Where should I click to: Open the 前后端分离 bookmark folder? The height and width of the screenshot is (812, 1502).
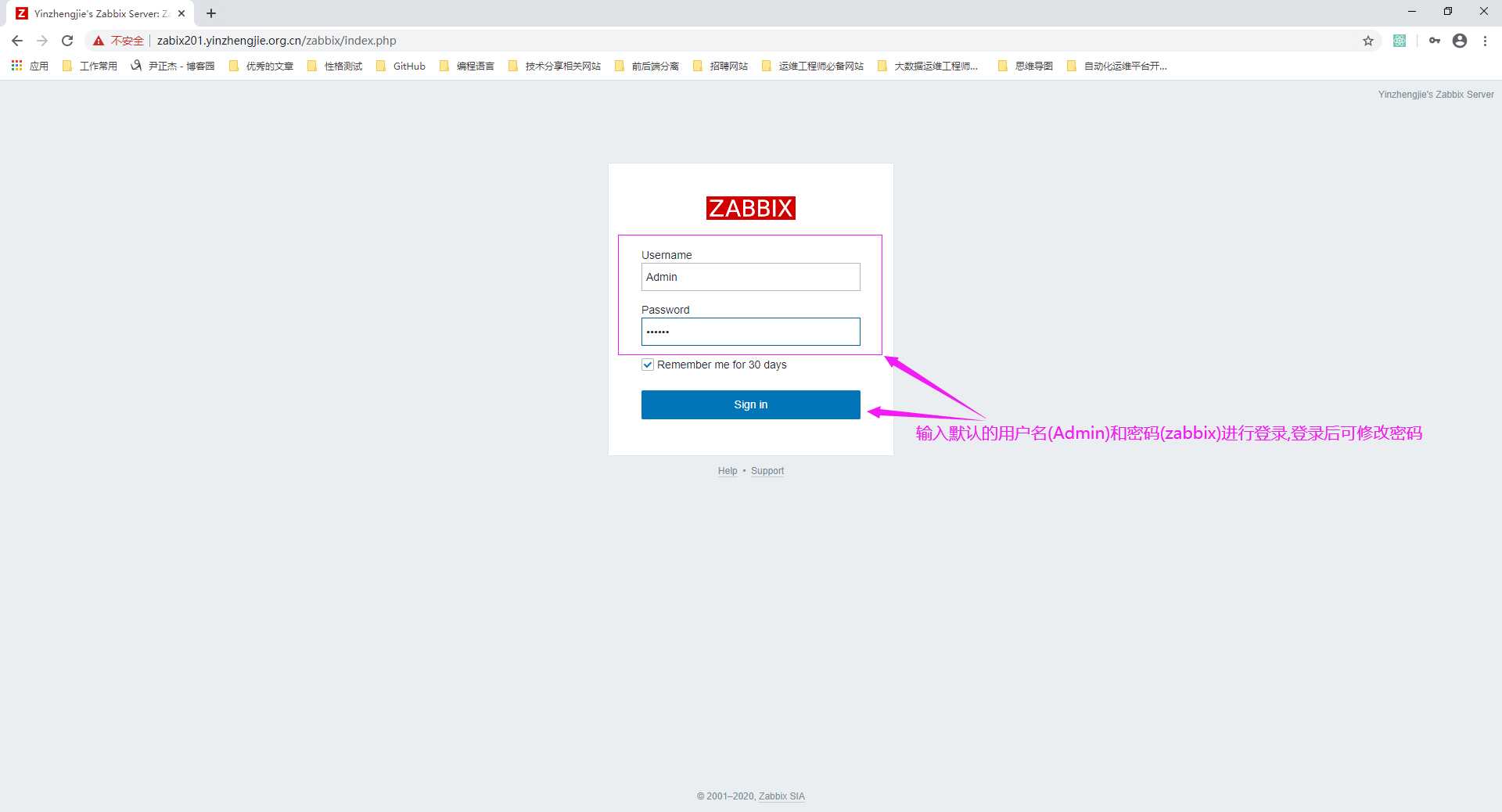click(x=647, y=66)
